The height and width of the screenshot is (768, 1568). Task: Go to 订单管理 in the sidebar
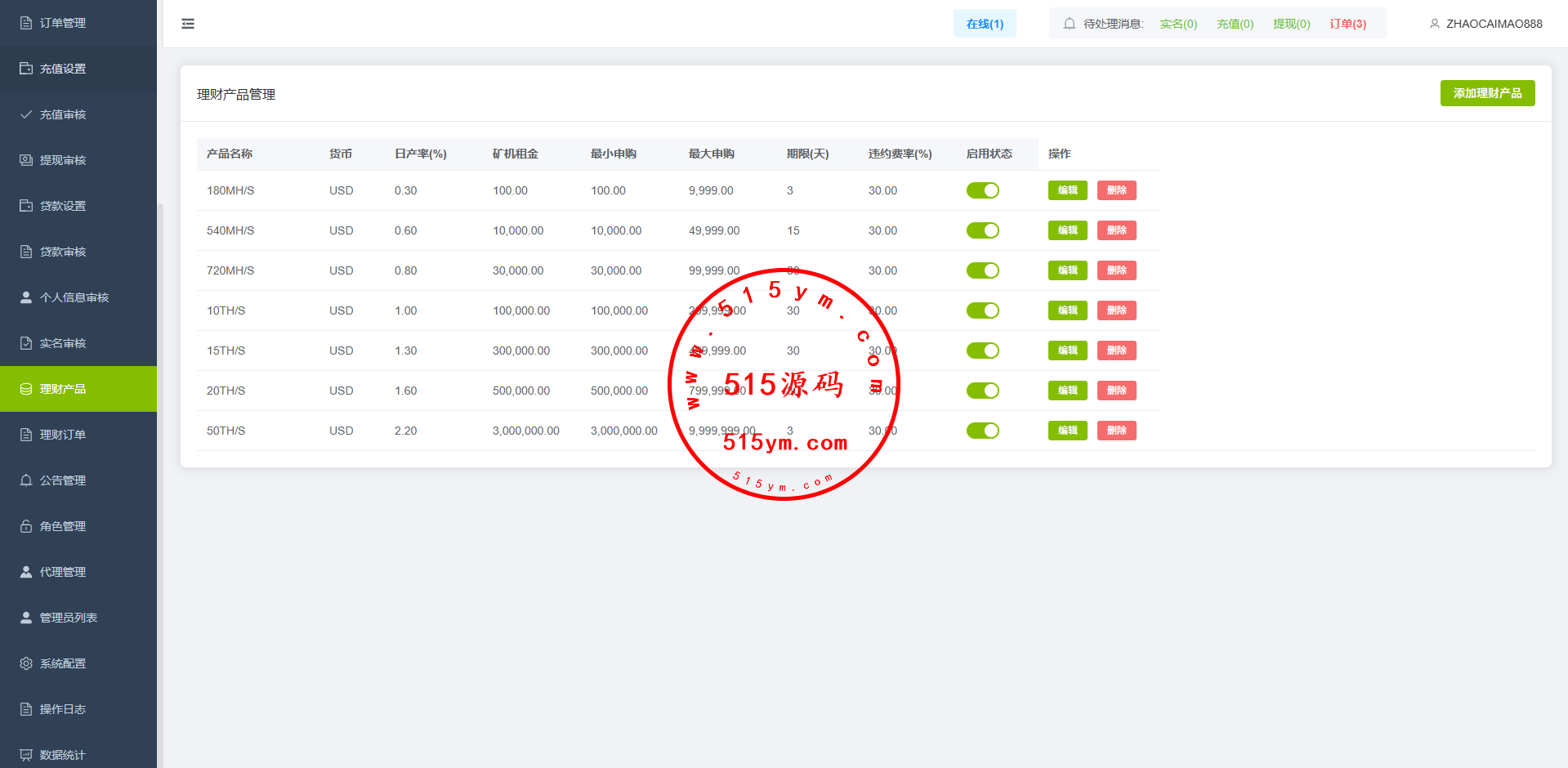click(x=63, y=23)
